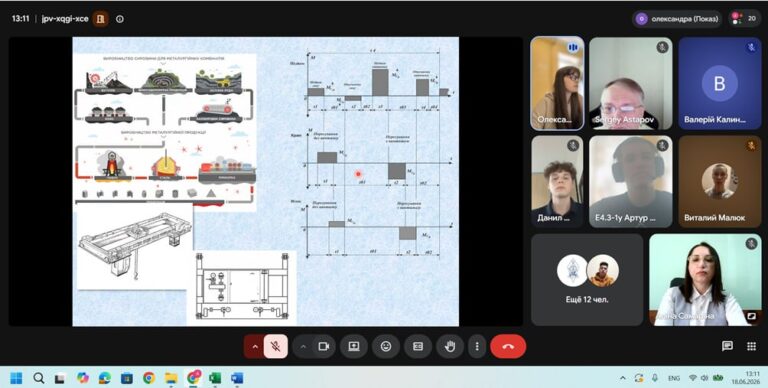Open Windows taskbar search
The image size is (768, 388).
click(39, 378)
